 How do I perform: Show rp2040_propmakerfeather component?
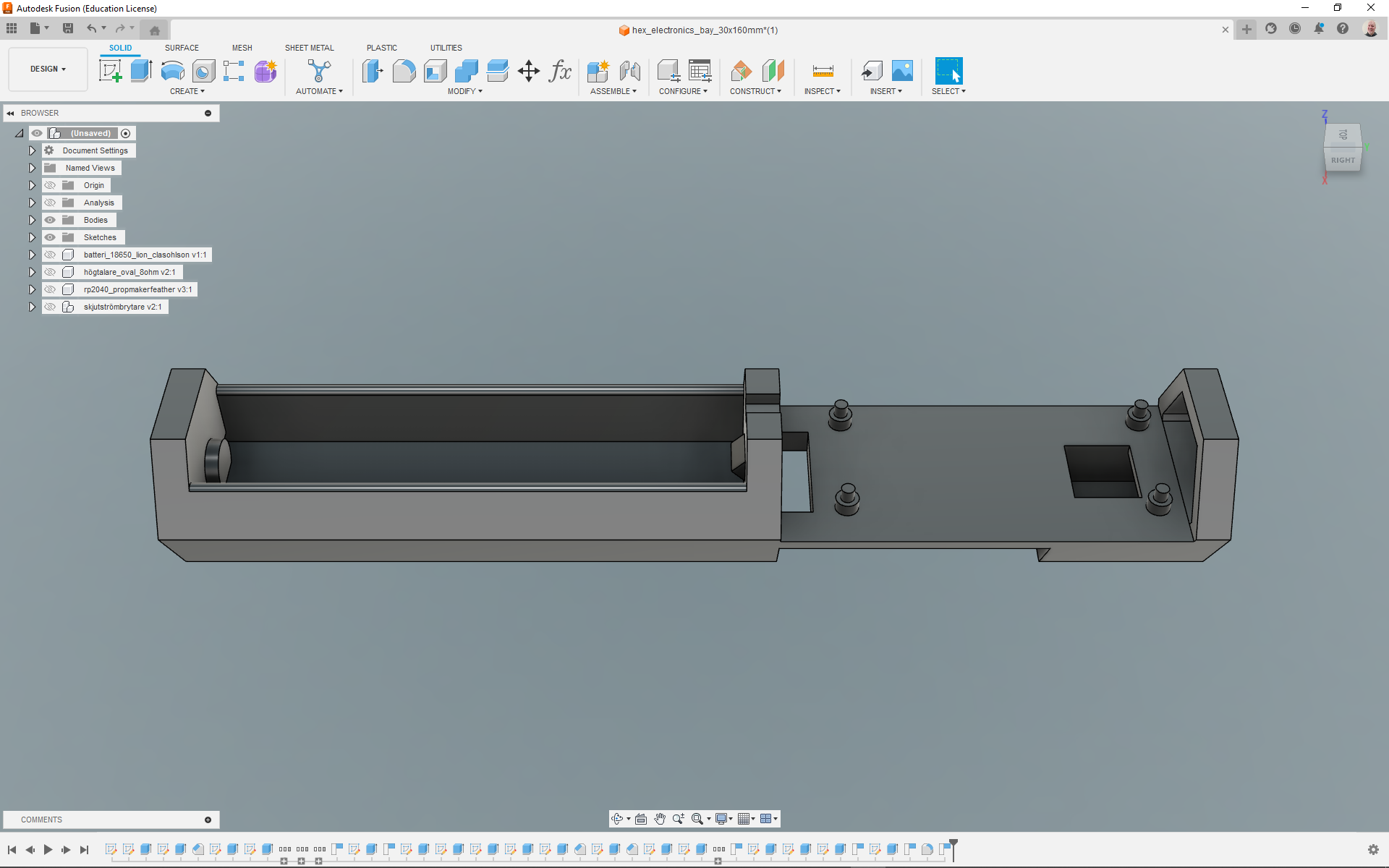pos(50,289)
